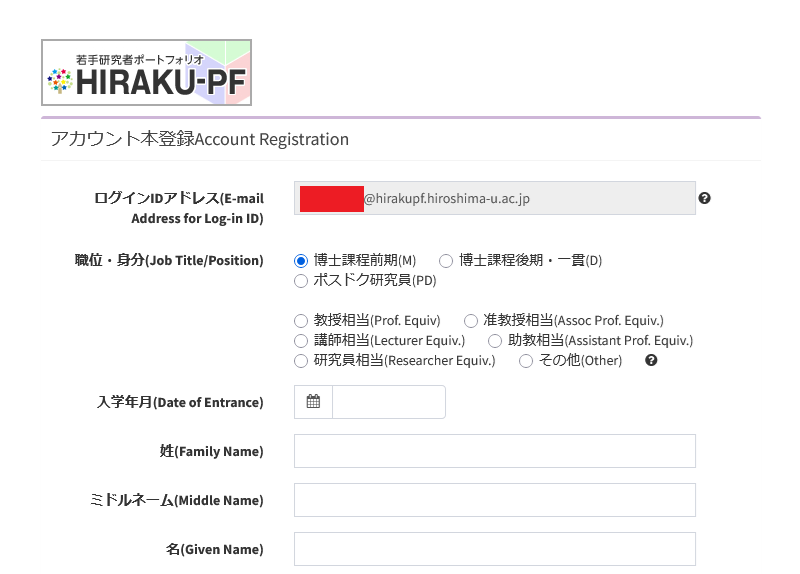Click the Given Name input field

coord(495,549)
